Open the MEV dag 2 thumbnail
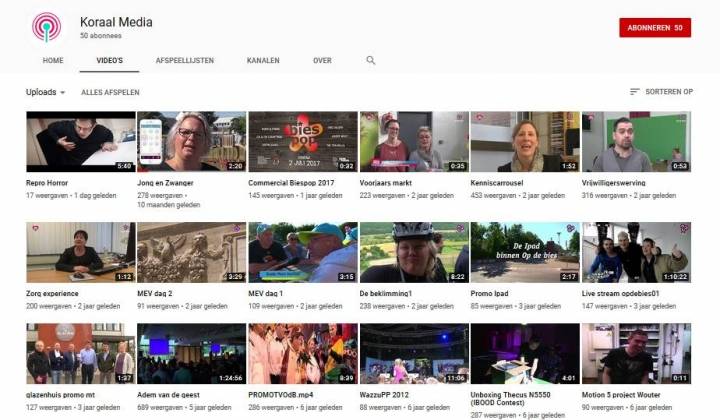This screenshot has height=420, width=720. click(191, 252)
